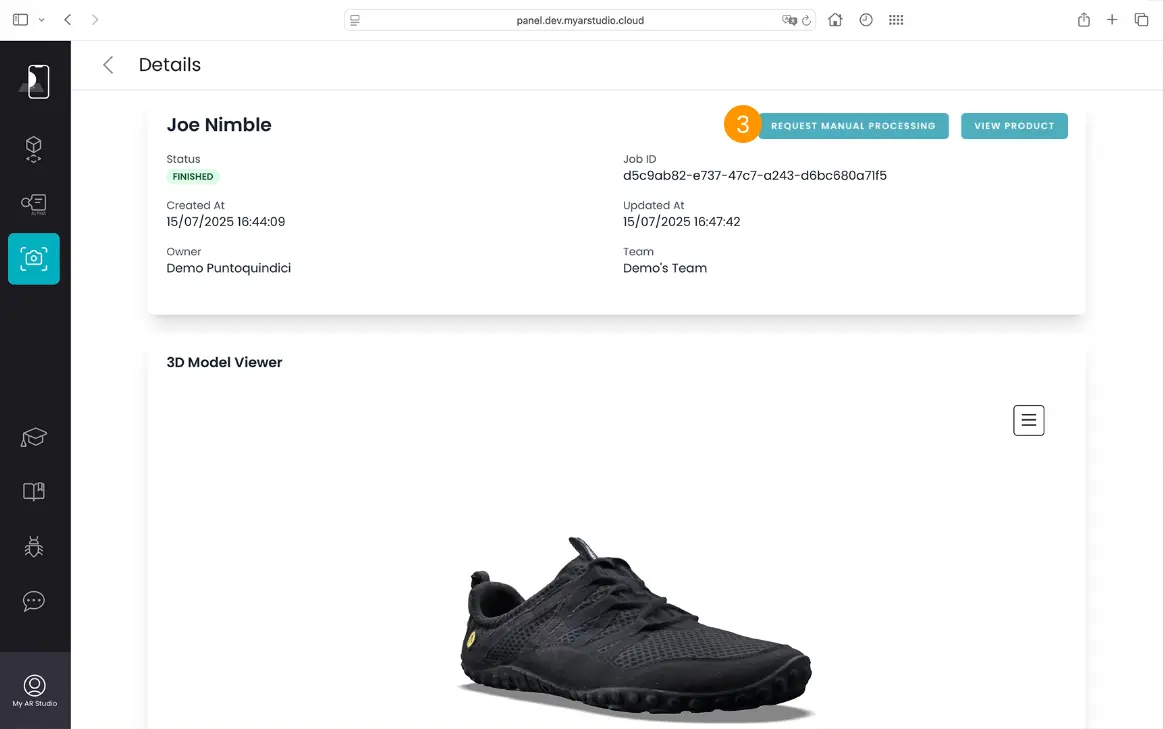Open the alpha AI generation sidebar icon
The height and width of the screenshot is (729, 1163).
point(34,204)
